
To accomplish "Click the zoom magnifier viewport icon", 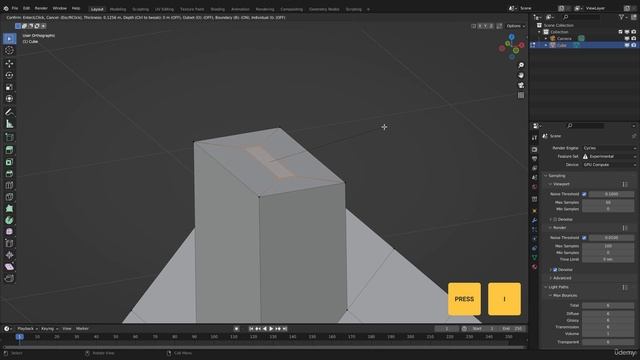I will (521, 65).
